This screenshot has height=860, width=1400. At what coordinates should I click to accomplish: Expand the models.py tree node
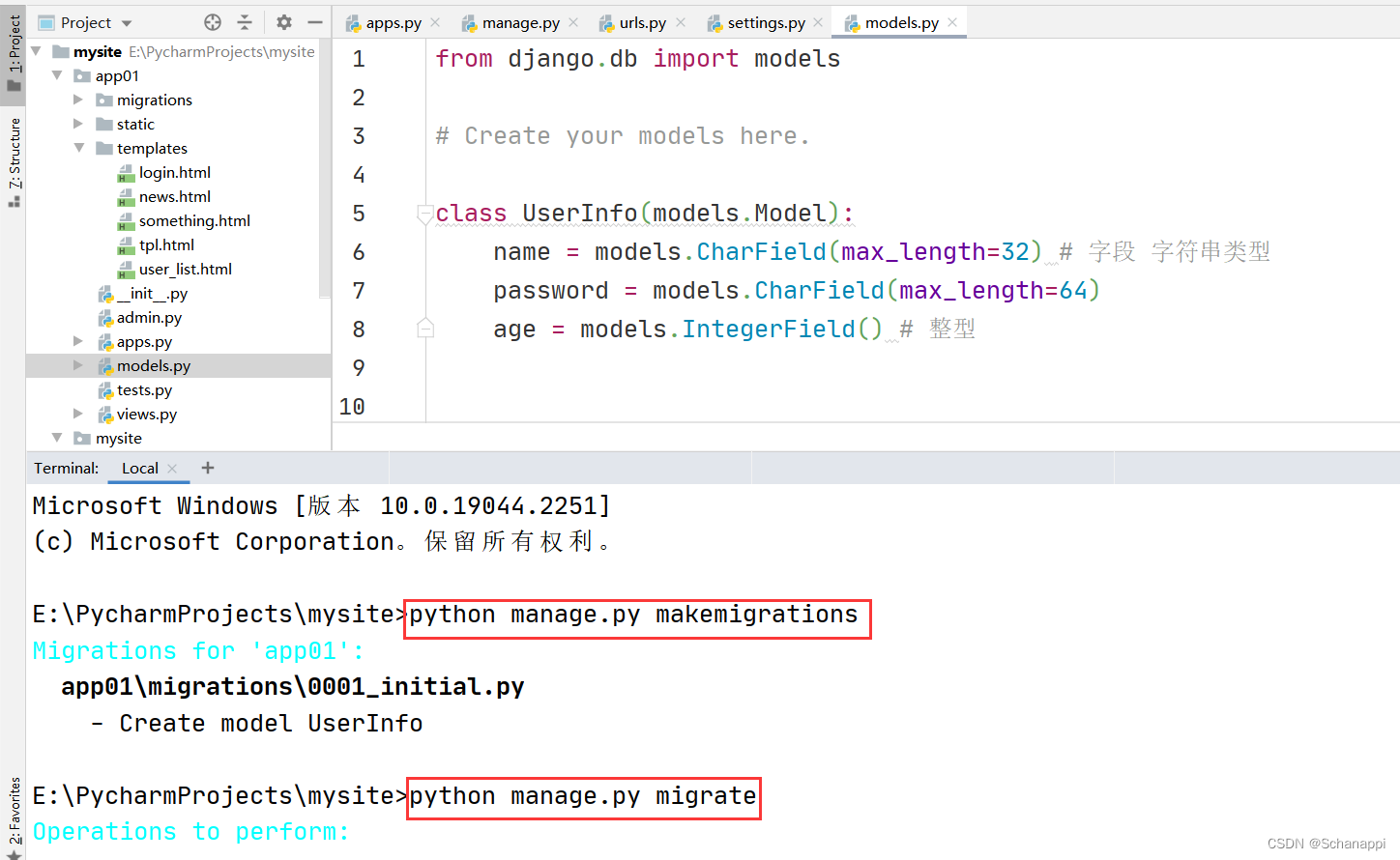click(x=78, y=365)
